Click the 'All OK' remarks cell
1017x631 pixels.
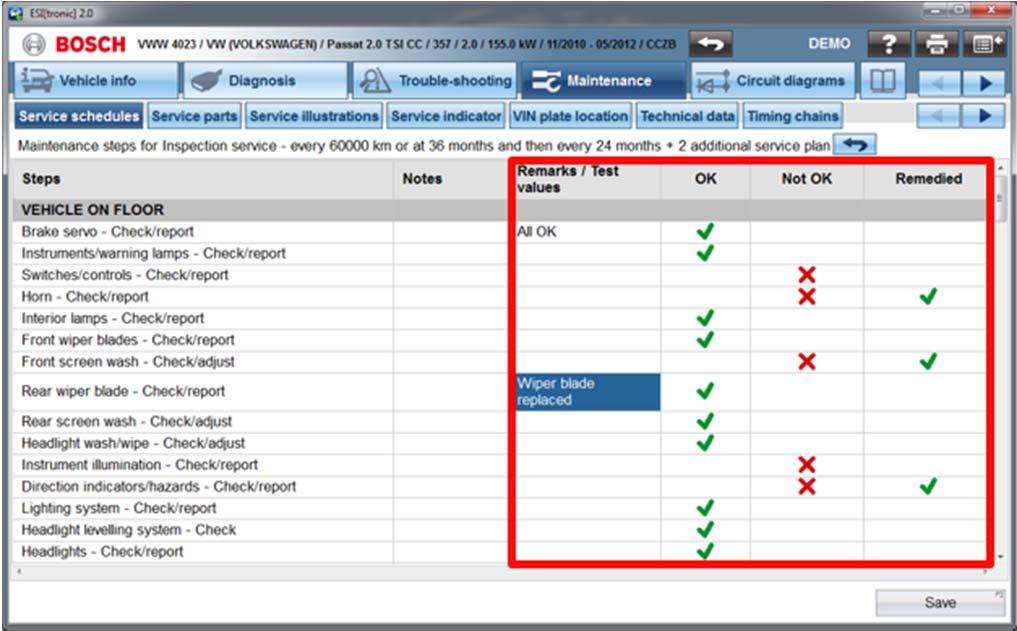(588, 232)
